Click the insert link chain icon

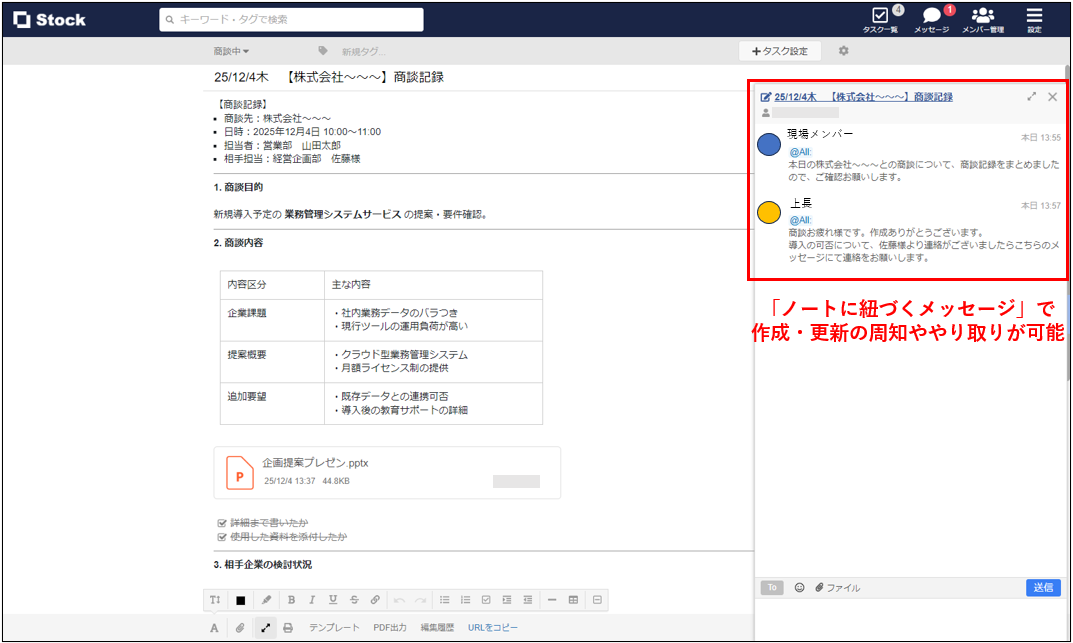point(375,599)
